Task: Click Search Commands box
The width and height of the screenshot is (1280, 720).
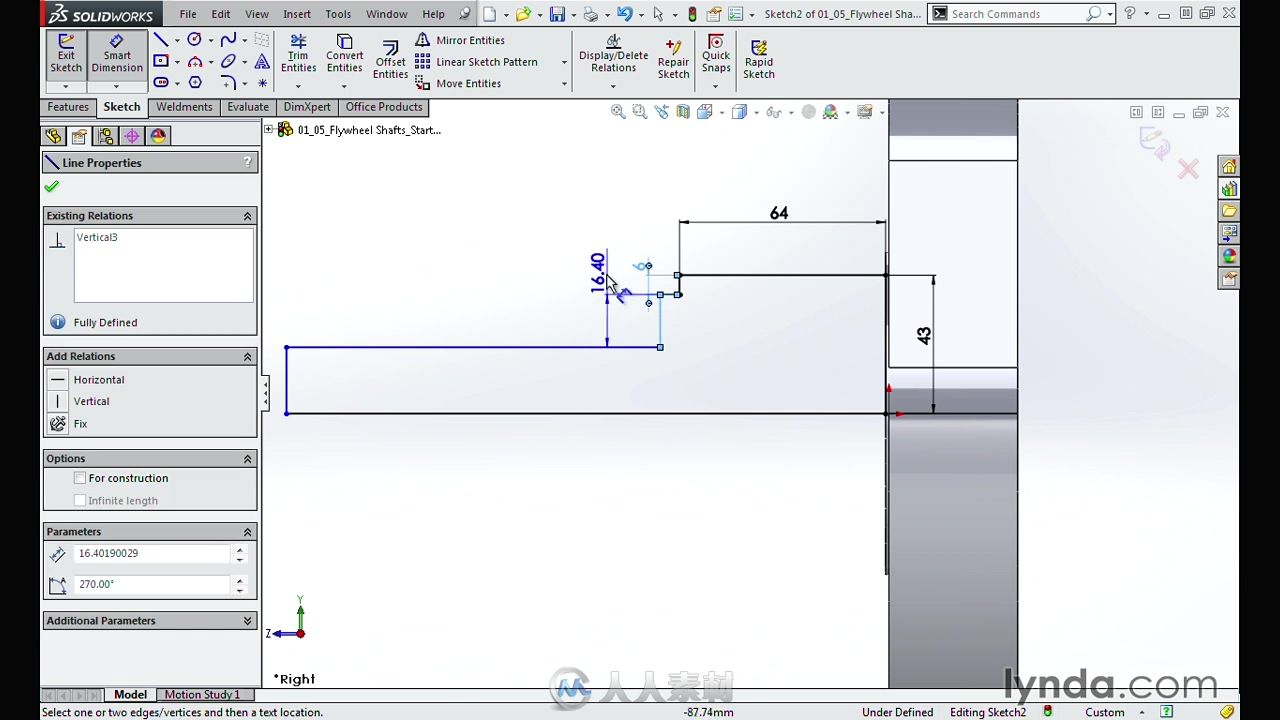Action: tap(1015, 14)
